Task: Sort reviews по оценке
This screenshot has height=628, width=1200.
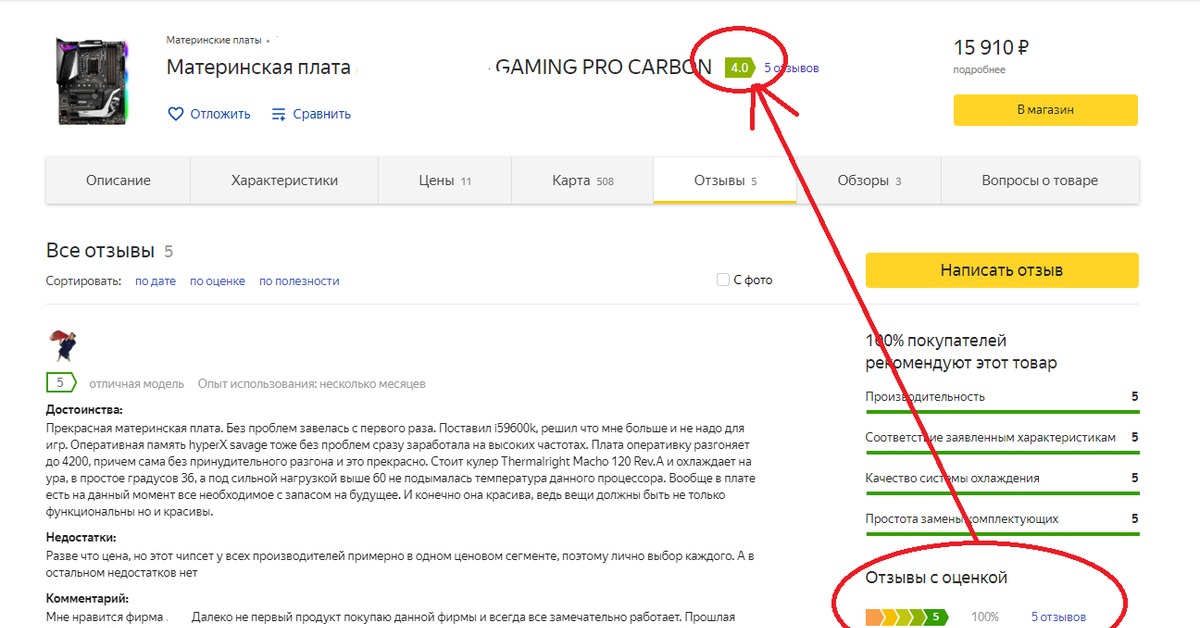Action: point(217,281)
